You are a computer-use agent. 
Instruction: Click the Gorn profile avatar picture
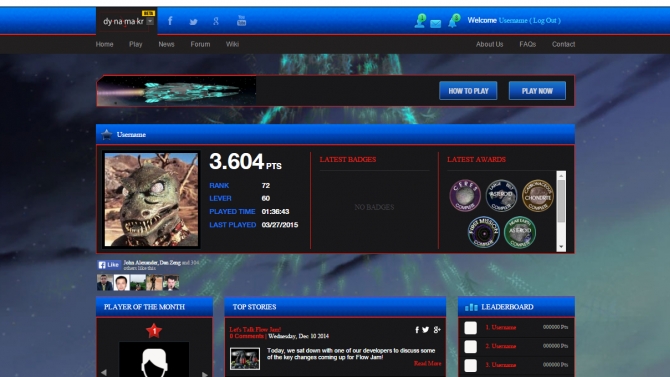pos(151,200)
